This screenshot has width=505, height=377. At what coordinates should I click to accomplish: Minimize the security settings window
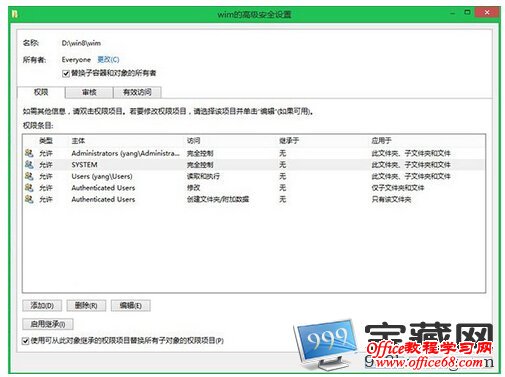tap(453, 13)
